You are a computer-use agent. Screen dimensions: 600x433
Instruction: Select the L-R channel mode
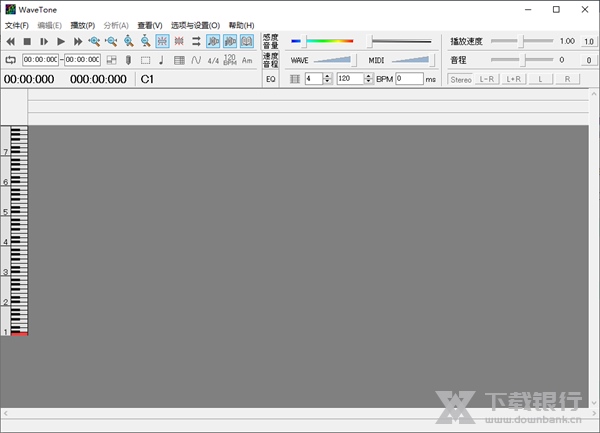[487, 80]
